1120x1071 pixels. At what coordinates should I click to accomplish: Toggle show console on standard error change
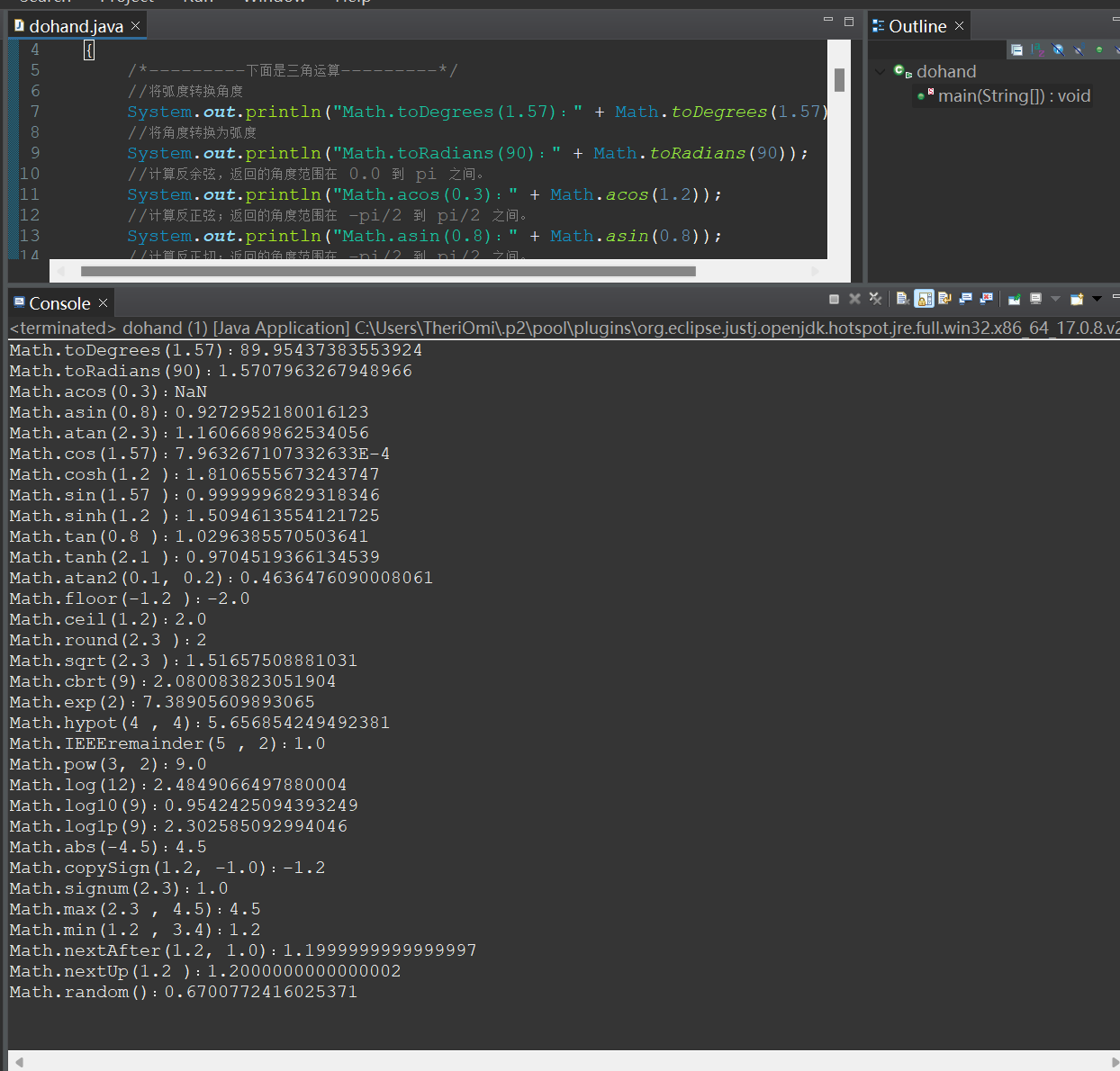[987, 299]
